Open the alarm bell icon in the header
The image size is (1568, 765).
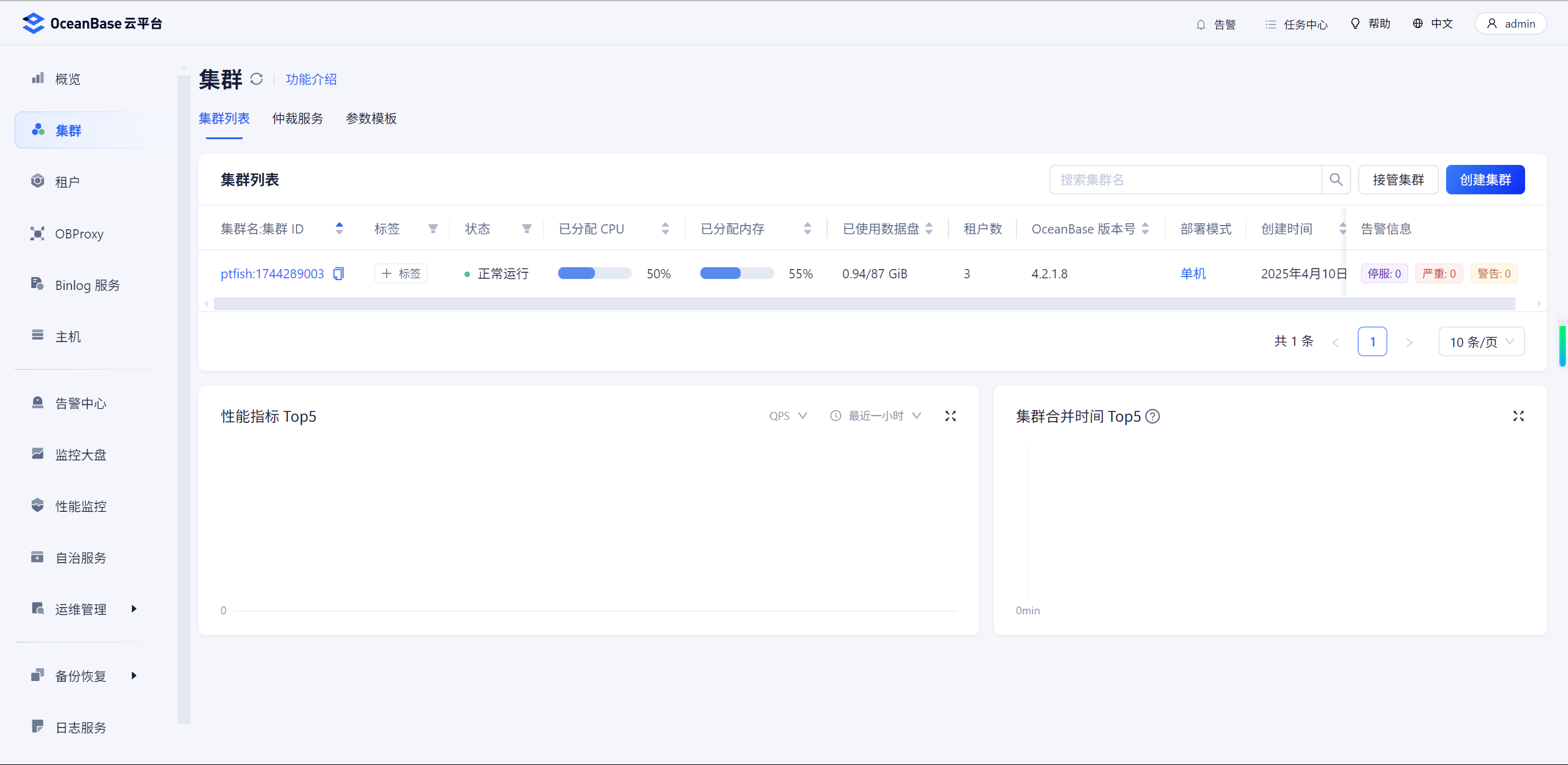1201,25
